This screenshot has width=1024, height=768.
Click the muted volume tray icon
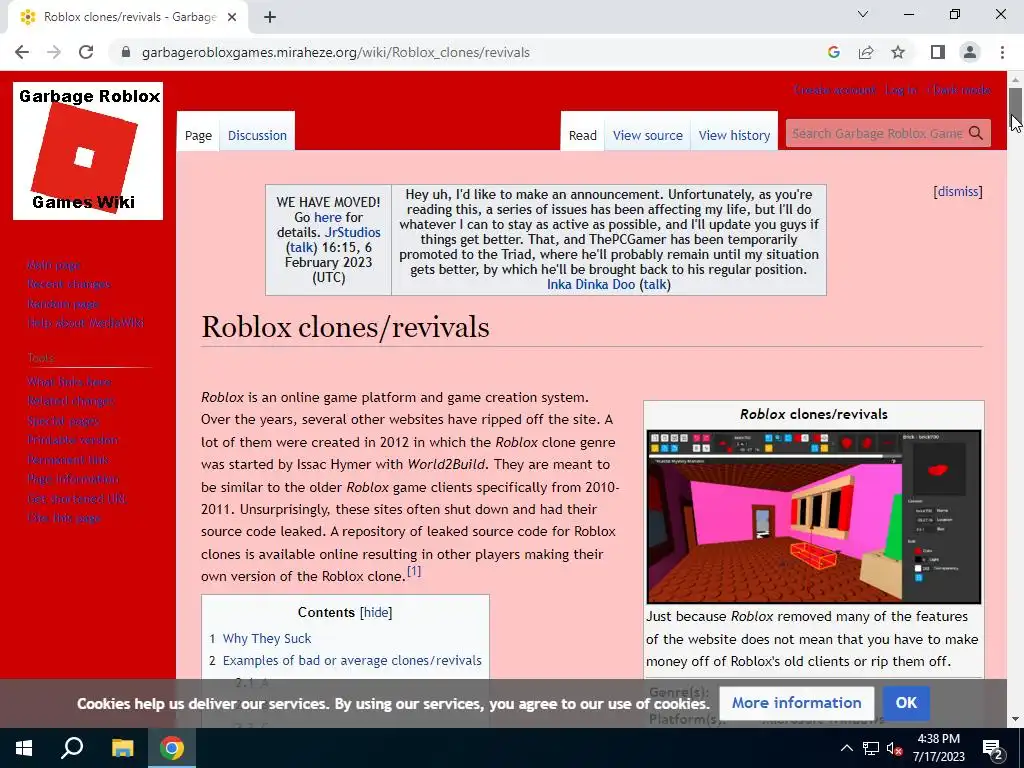[x=894, y=748]
